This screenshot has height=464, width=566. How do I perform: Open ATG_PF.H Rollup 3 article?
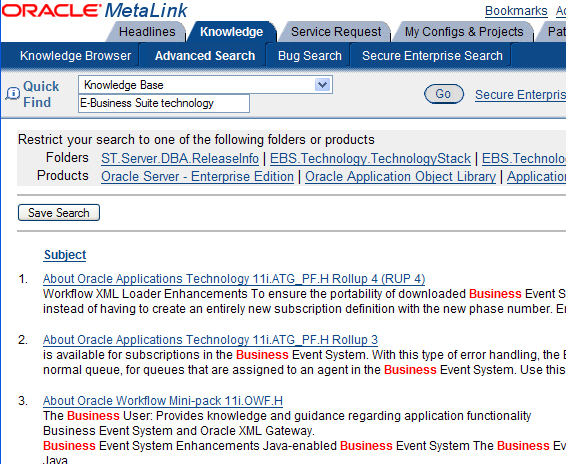pyautogui.click(x=210, y=340)
